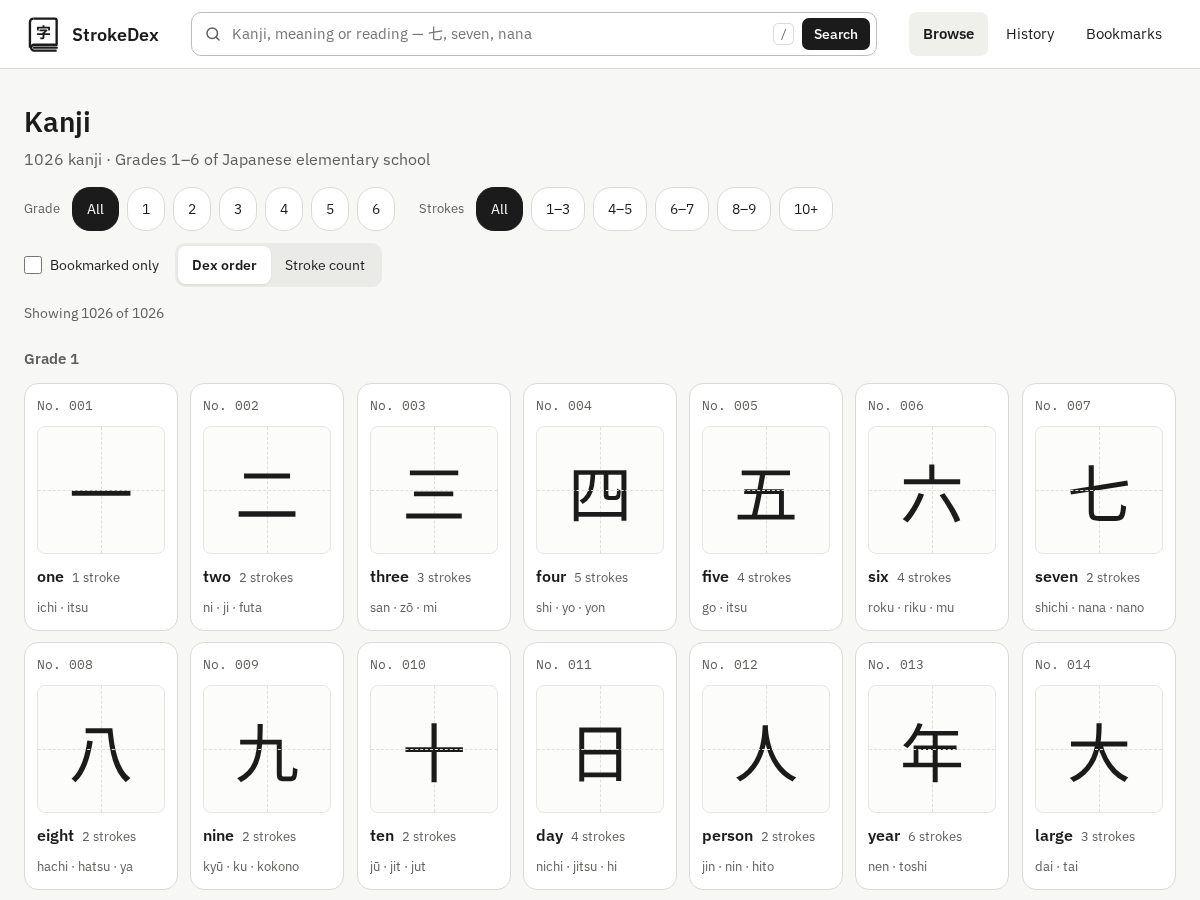Open kanji card No. 007 seven
The height and width of the screenshot is (900, 1200).
1099,507
